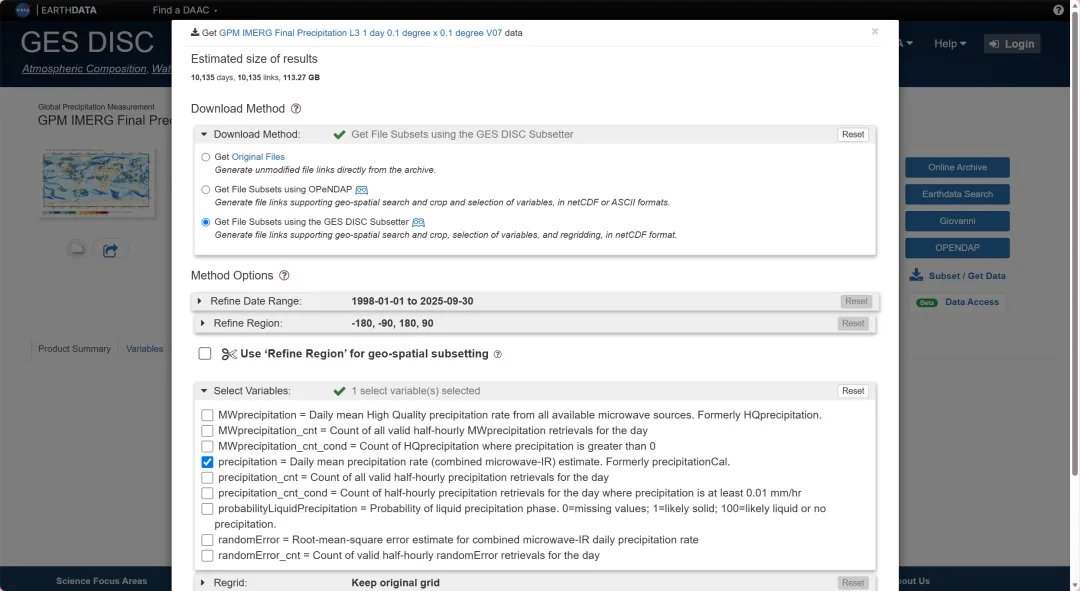Collapse the Select Variables section

[204, 391]
